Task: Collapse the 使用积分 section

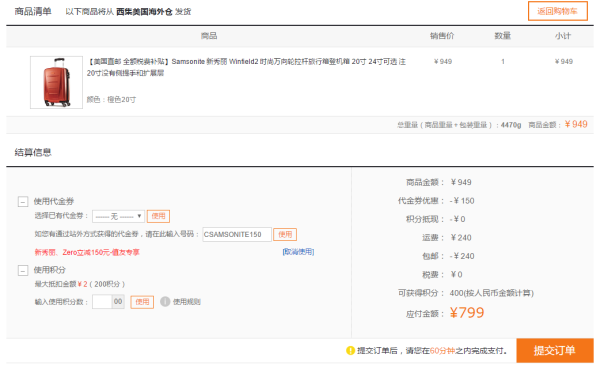Action: [23, 270]
